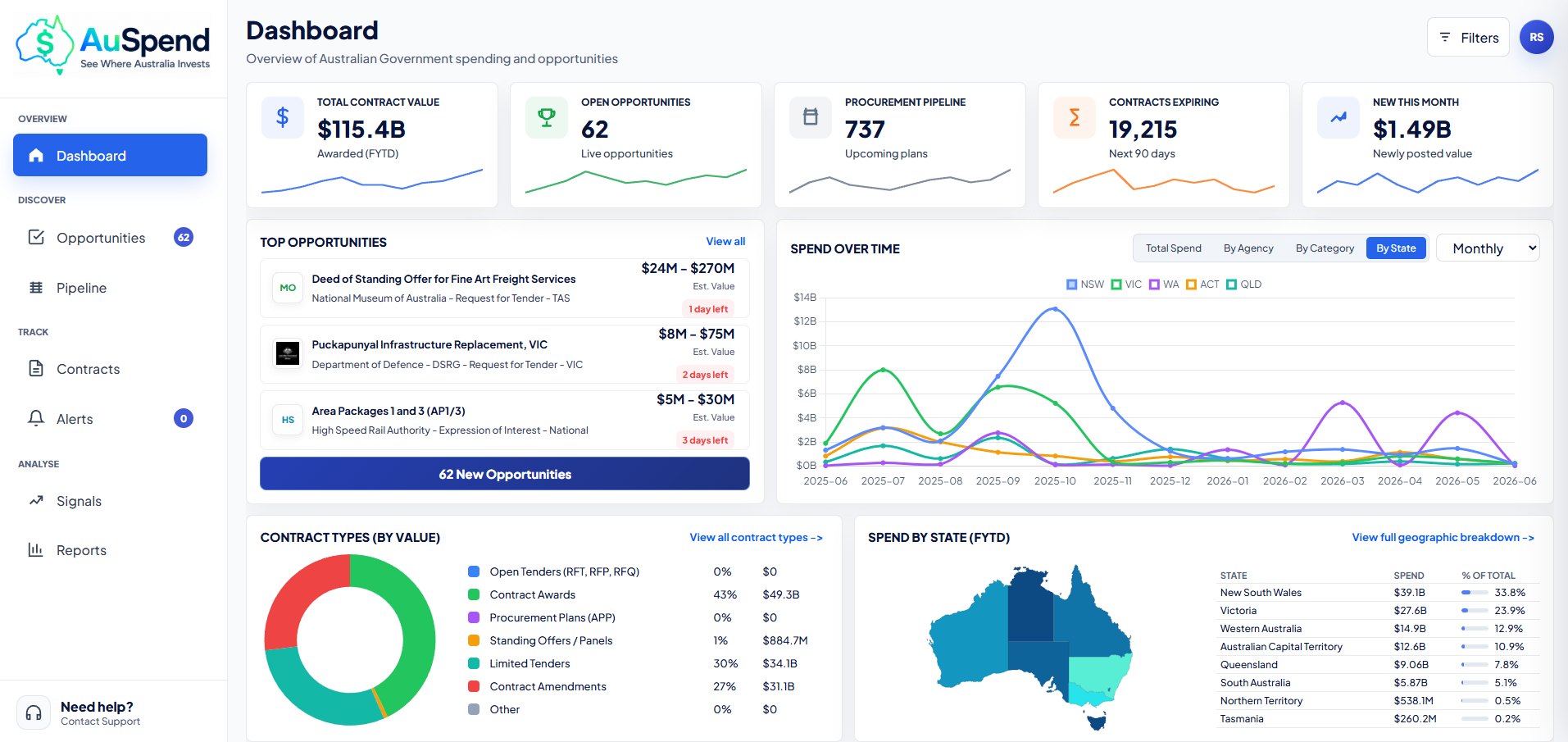Viewport: 1568px width, 742px height.
Task: Click the 62 New Opportunities button
Action: click(505, 473)
